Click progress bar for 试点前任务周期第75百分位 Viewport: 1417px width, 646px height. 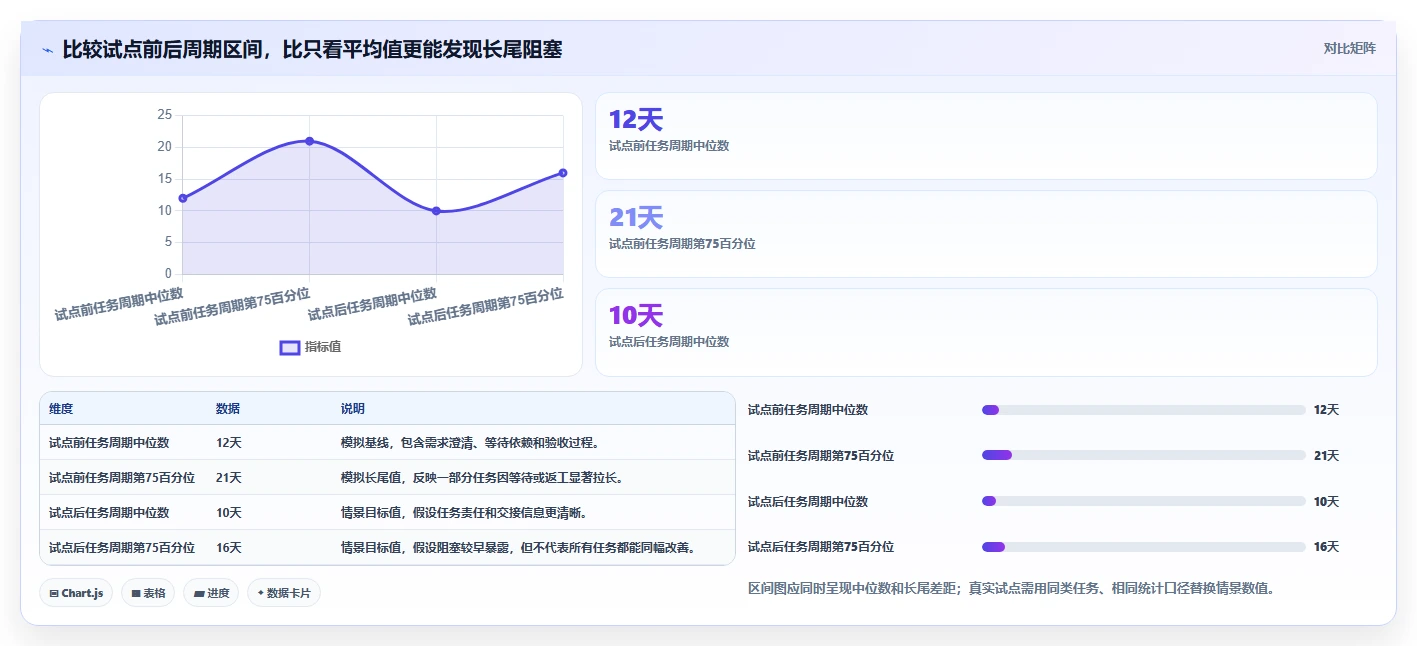click(1144, 456)
